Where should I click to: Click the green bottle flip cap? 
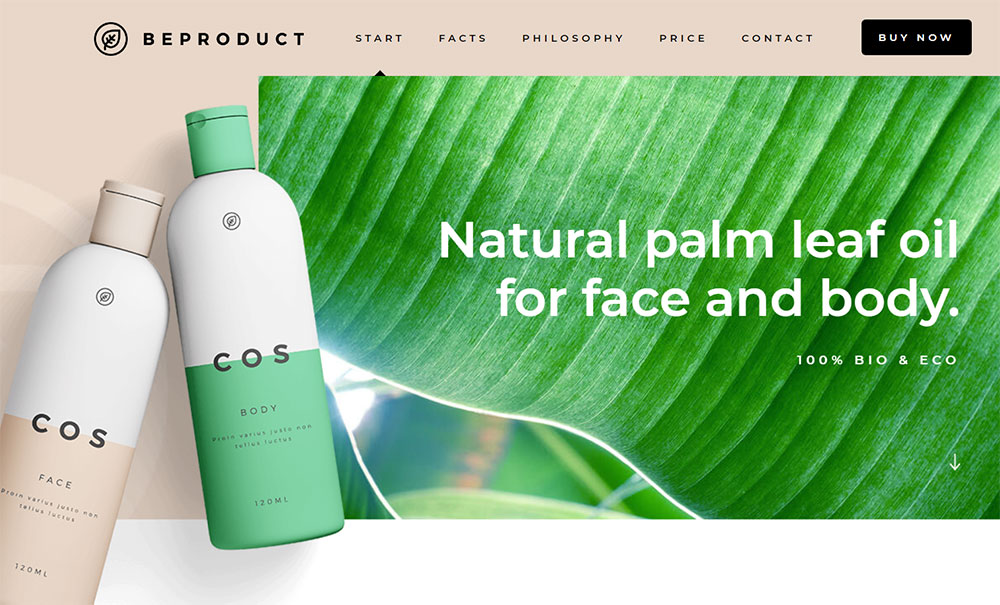point(219,140)
